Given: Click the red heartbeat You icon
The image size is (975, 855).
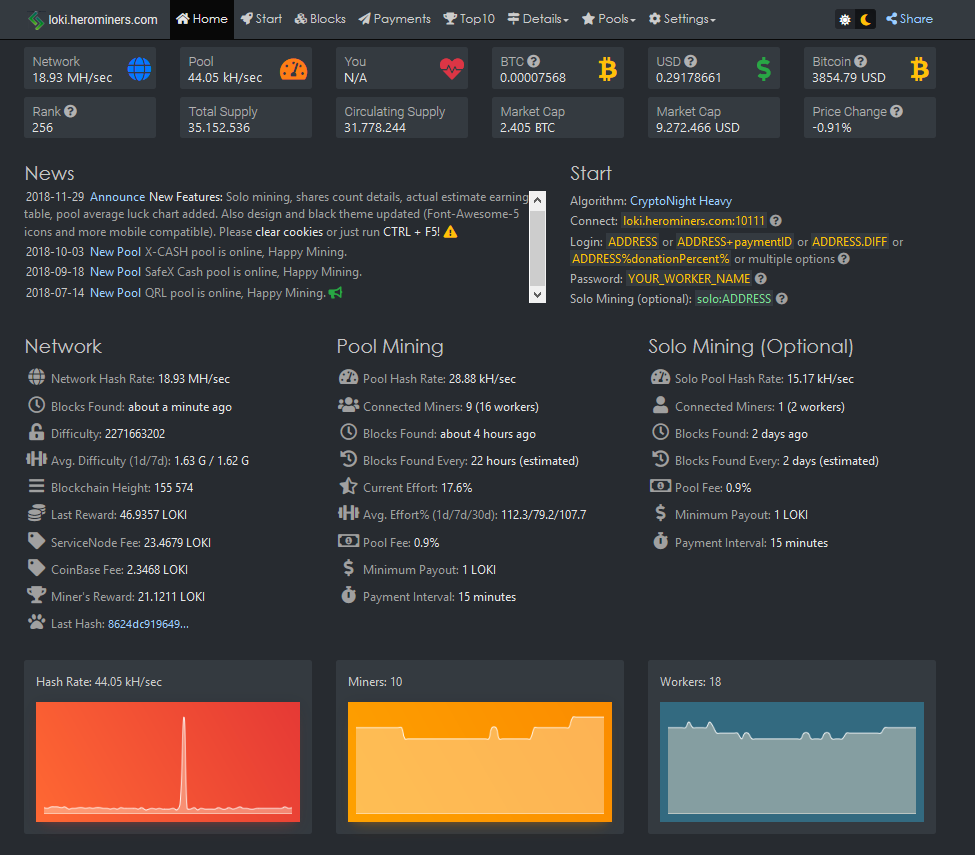Looking at the screenshot, I should [451, 68].
